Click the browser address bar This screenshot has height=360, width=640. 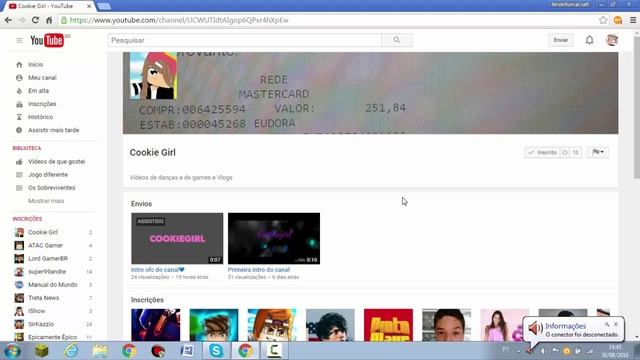pyautogui.click(x=327, y=20)
